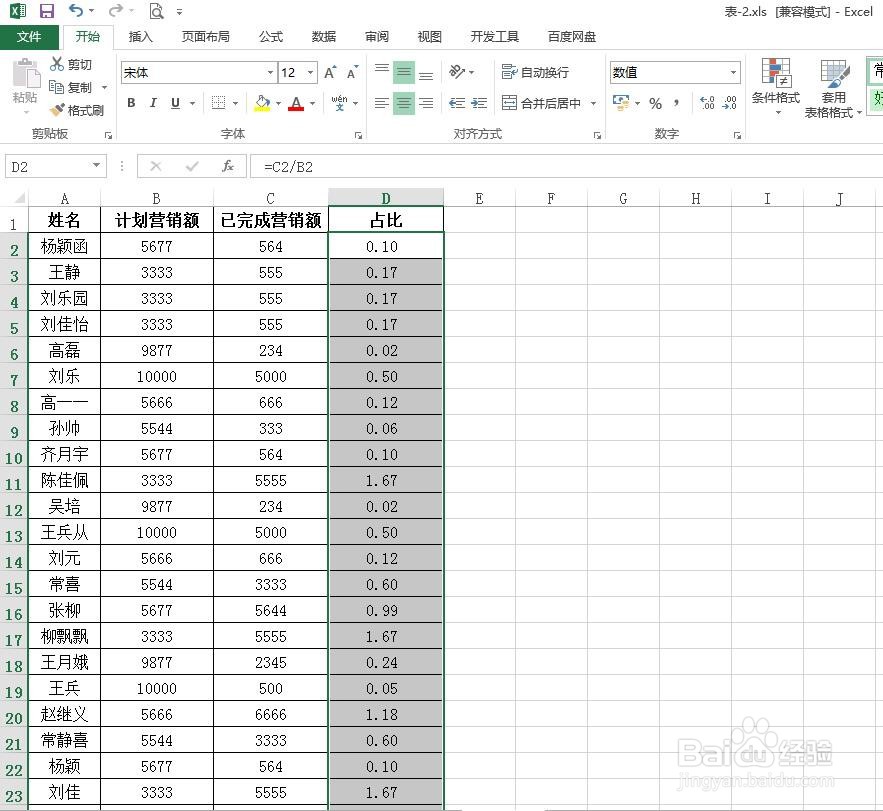Expand the Merge and Center (合并后居中) dropdown arrow
This screenshot has height=811, width=883.
(594, 103)
